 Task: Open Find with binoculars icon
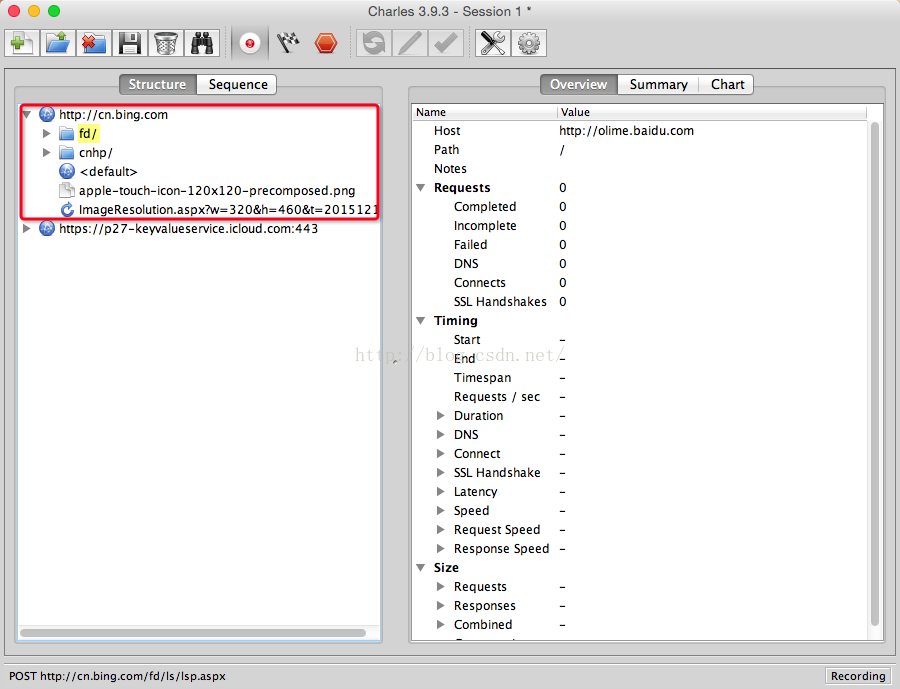coord(202,43)
